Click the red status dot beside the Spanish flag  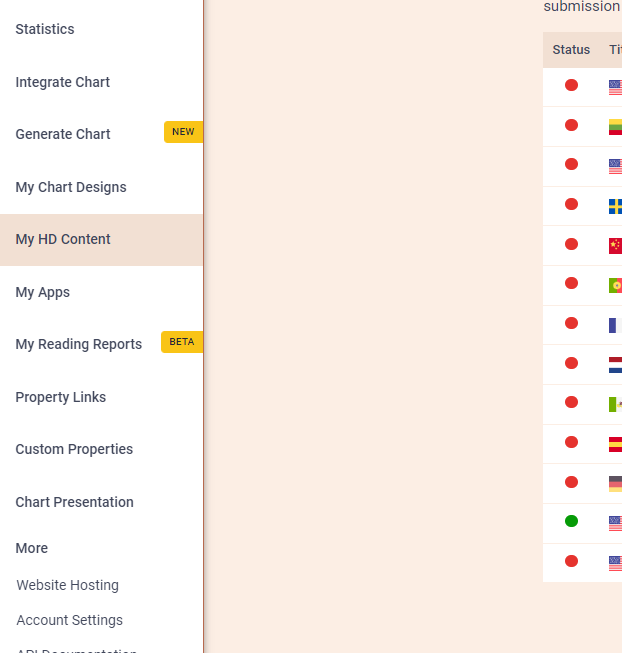[x=571, y=442]
